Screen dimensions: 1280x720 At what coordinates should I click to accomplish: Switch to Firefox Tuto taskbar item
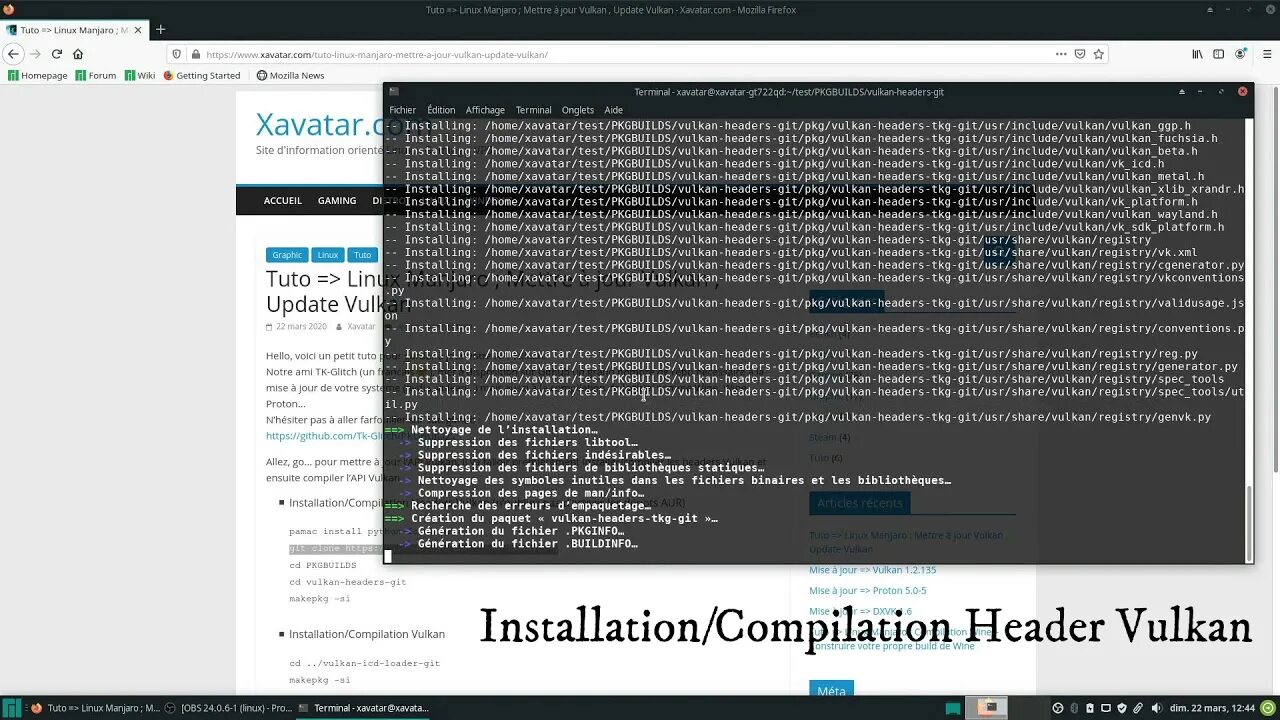96,708
